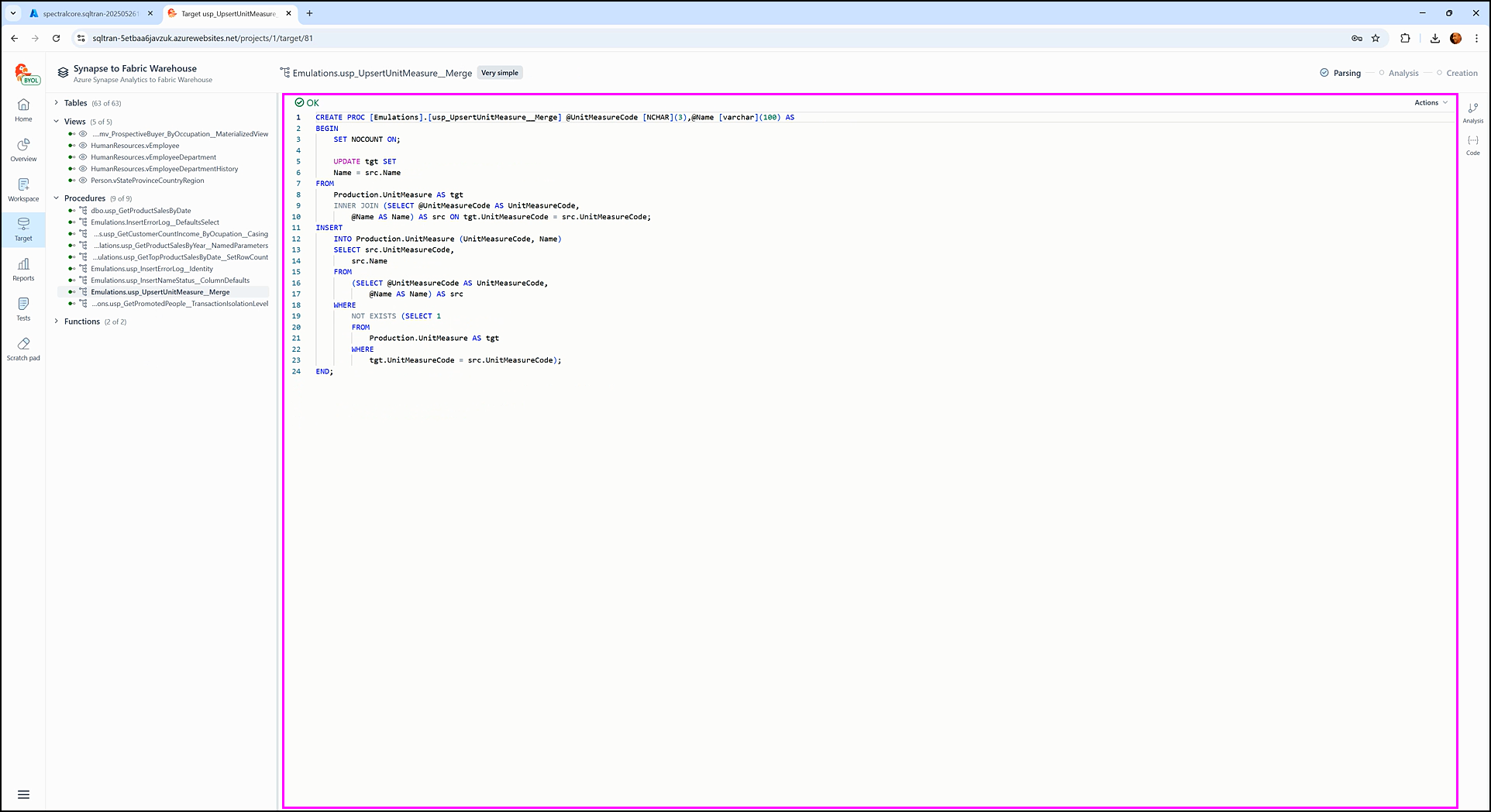Open the Reports sidebar icon
Image resolution: width=1491 pixels, height=812 pixels.
[23, 269]
